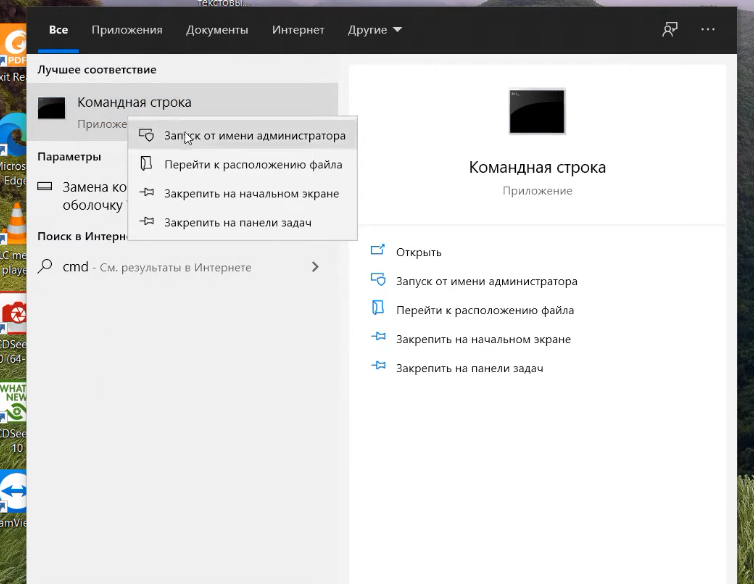The height and width of the screenshot is (584, 754).
Task: Click the file location icon in right pane
Action: click(x=378, y=310)
